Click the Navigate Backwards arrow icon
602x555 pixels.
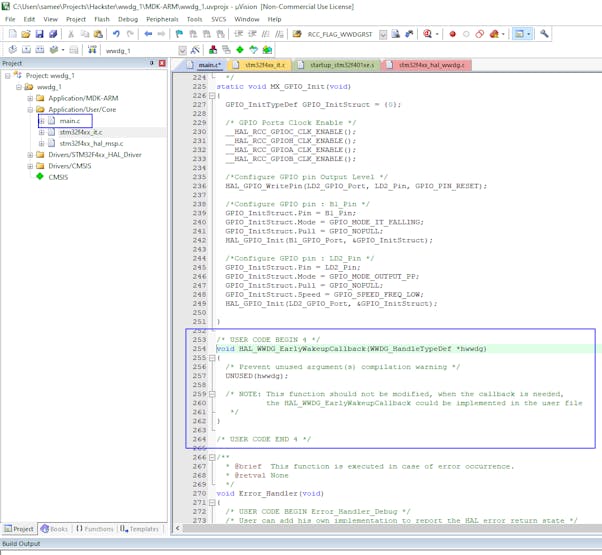tap(148, 34)
